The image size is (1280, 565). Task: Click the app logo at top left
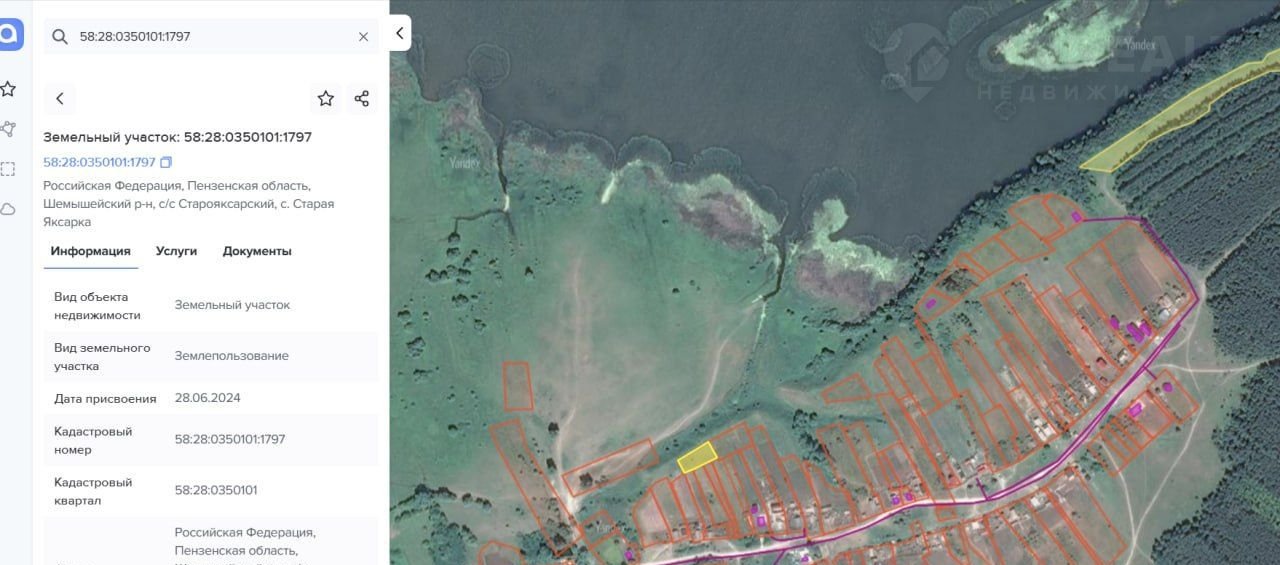click(x=9, y=35)
